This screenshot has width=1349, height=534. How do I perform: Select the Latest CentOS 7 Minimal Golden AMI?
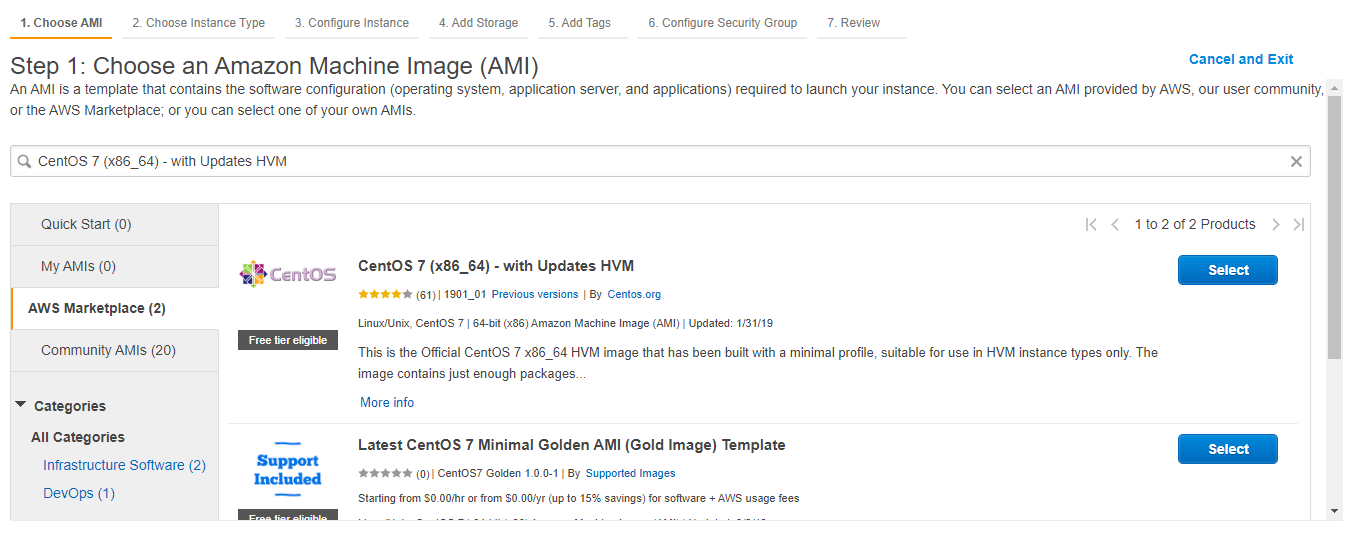(1228, 449)
